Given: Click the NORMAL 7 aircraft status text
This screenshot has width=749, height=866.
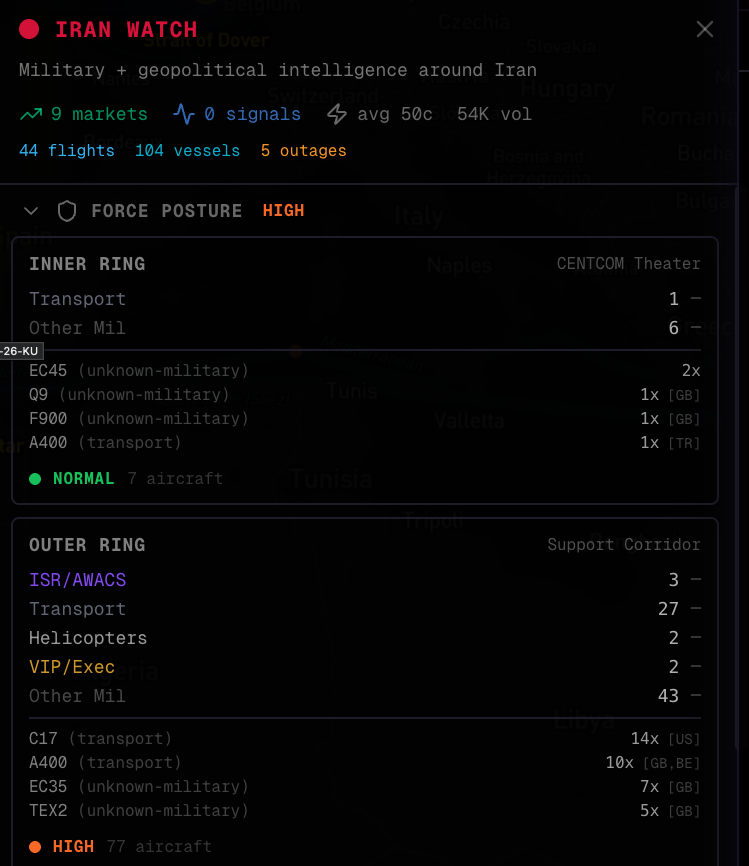Looking at the screenshot, I should [x=138, y=478].
